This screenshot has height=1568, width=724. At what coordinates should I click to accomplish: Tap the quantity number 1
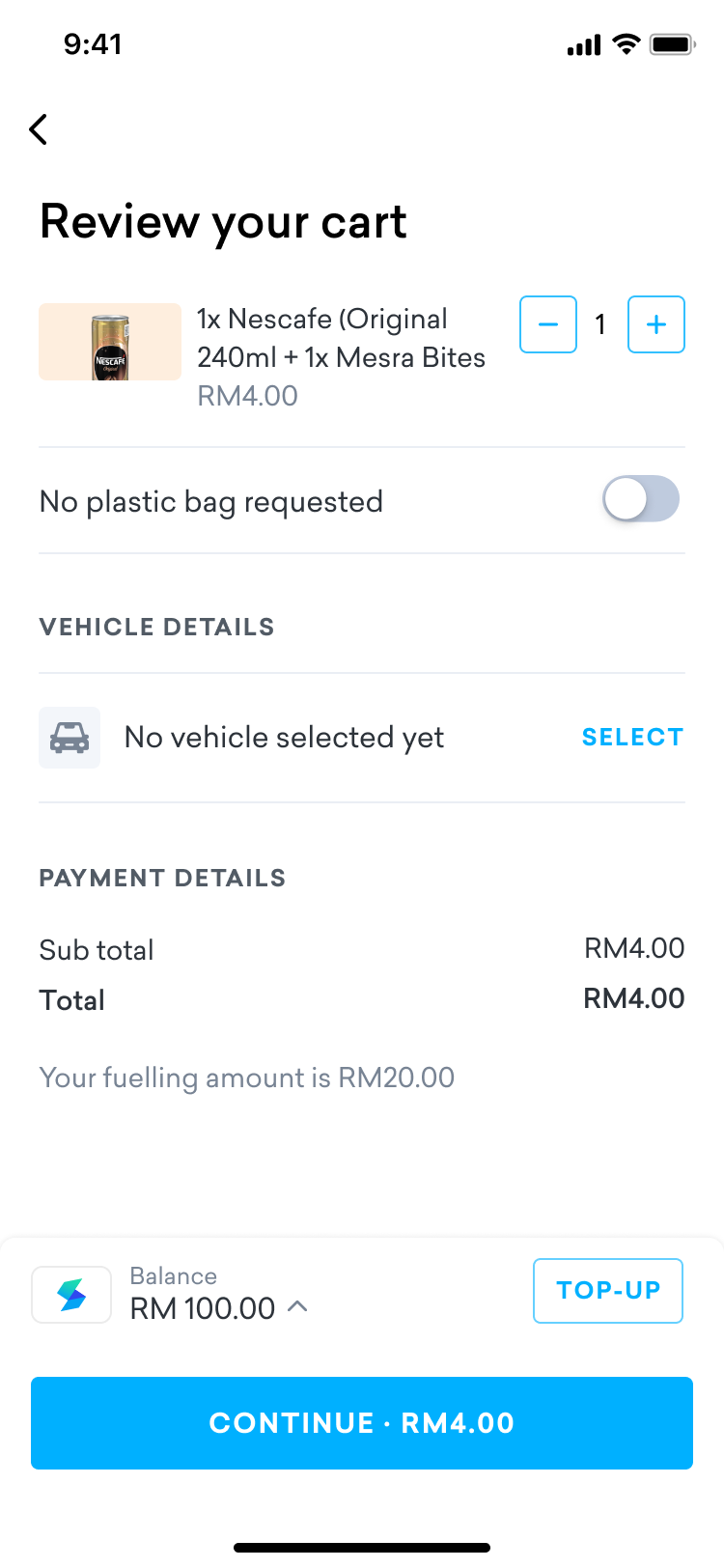tap(600, 324)
